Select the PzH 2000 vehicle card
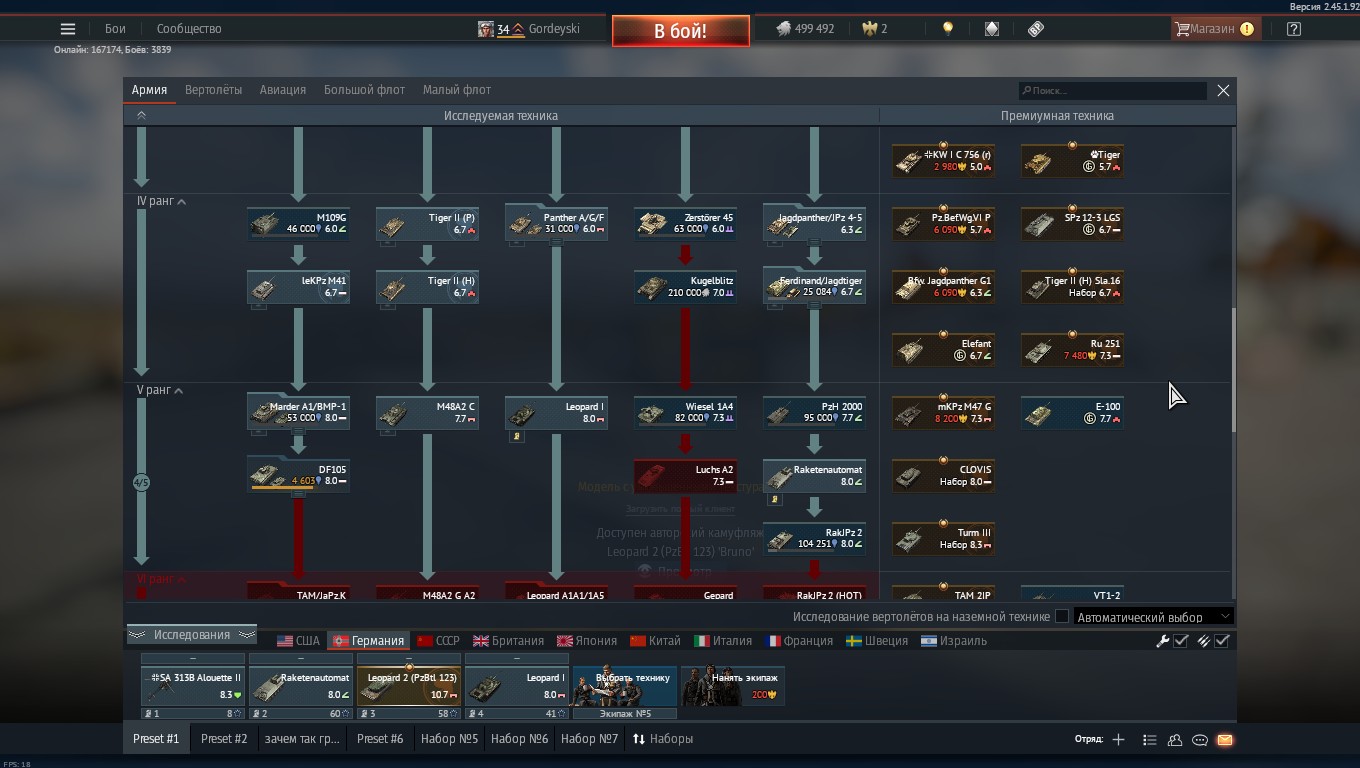Viewport: 1360px width, 768px height. [x=815, y=413]
